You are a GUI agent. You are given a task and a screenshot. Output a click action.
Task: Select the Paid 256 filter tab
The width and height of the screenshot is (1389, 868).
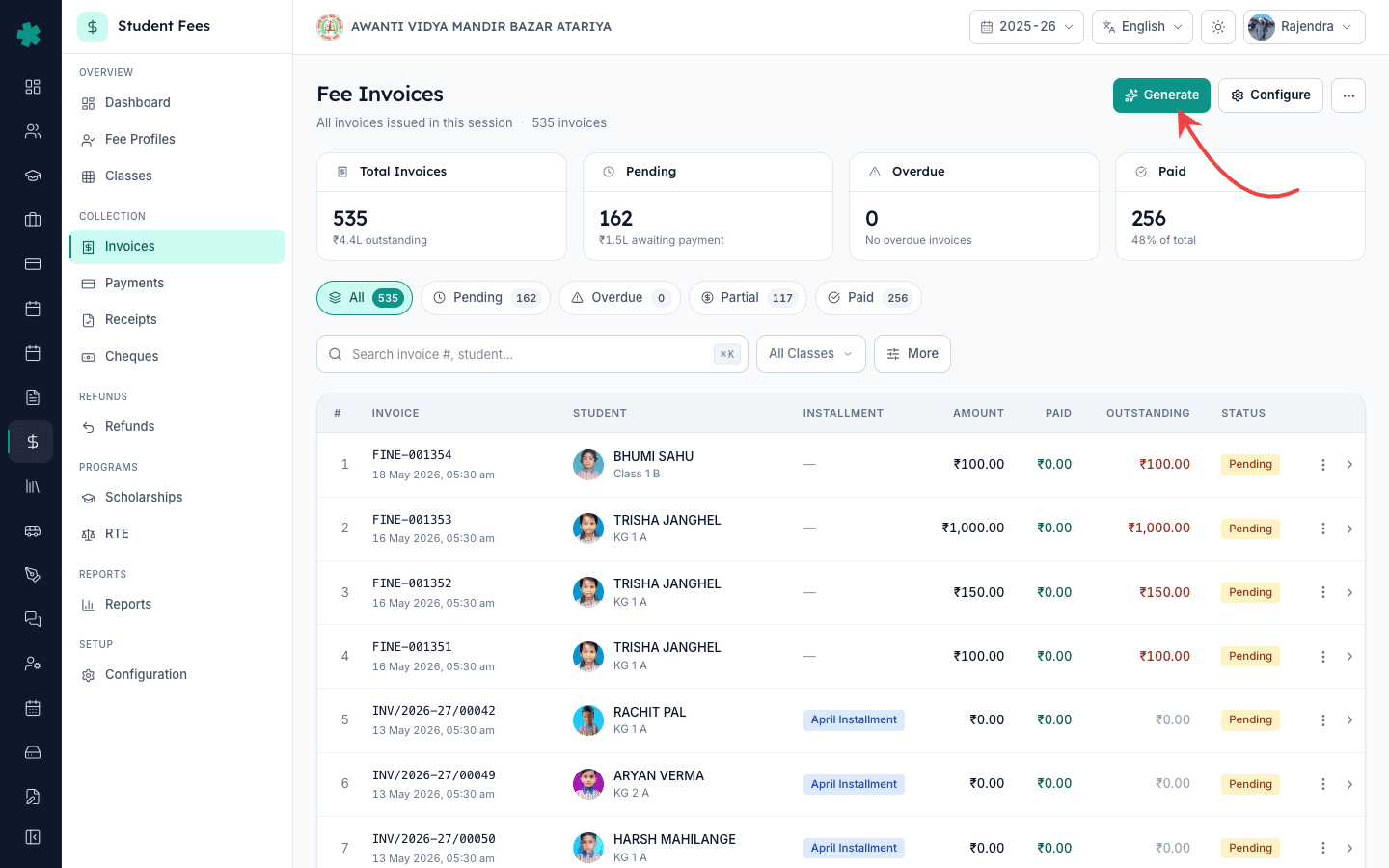pos(868,298)
